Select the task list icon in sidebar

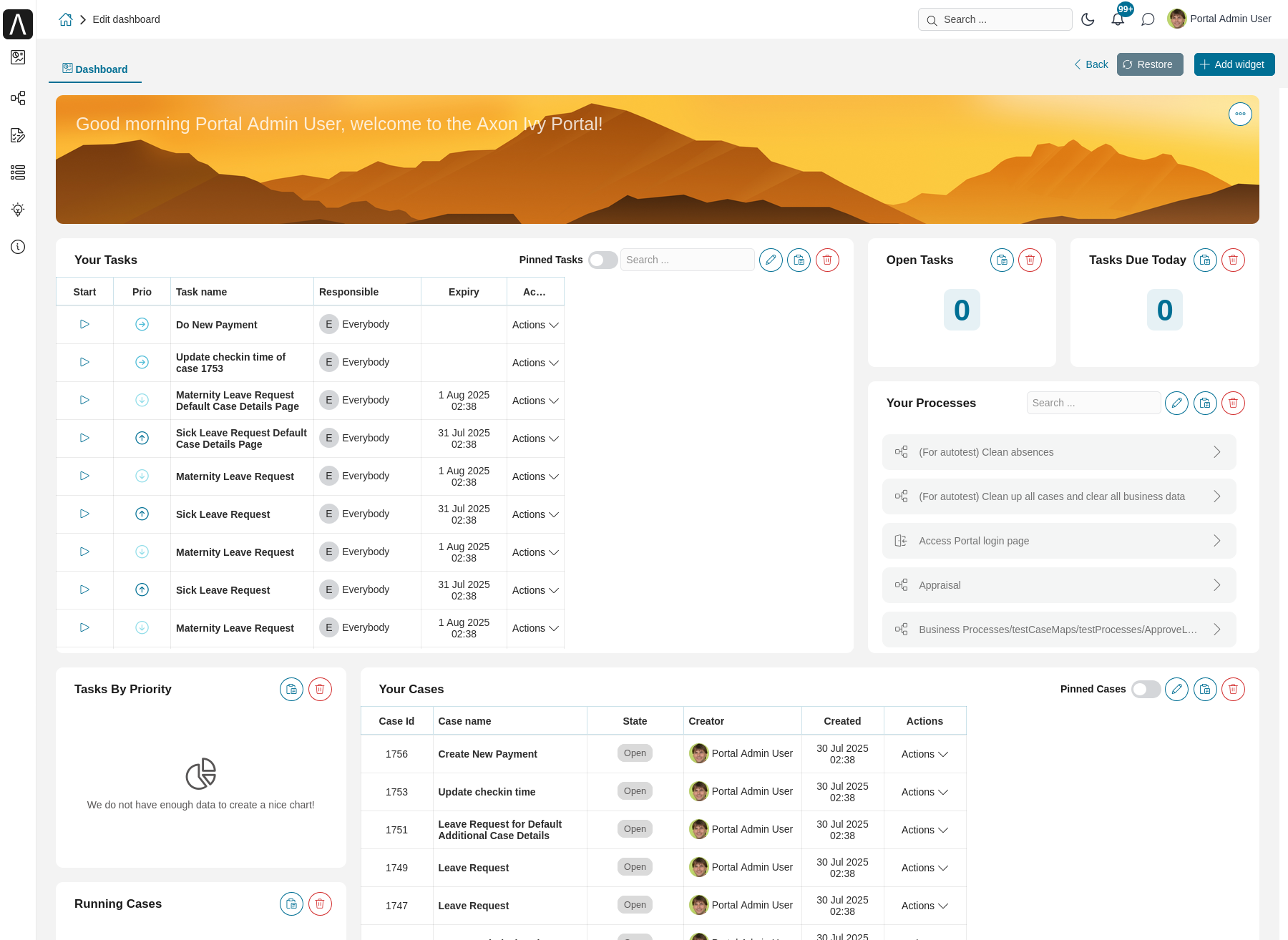click(18, 172)
